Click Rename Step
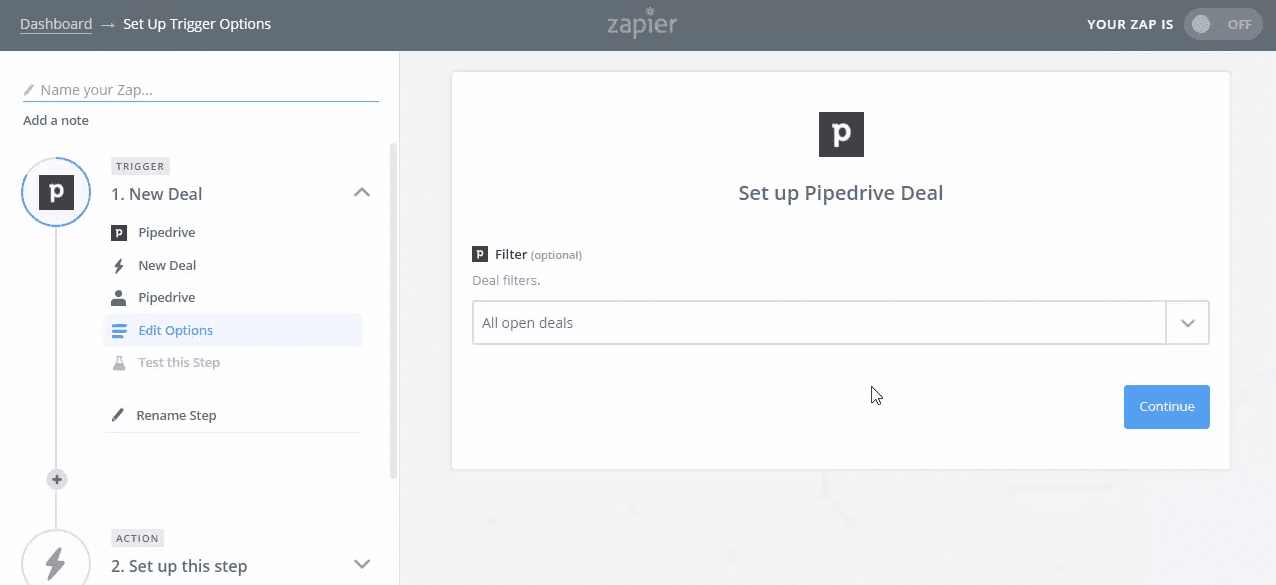This screenshot has height=585, width=1276. pyautogui.click(x=176, y=415)
